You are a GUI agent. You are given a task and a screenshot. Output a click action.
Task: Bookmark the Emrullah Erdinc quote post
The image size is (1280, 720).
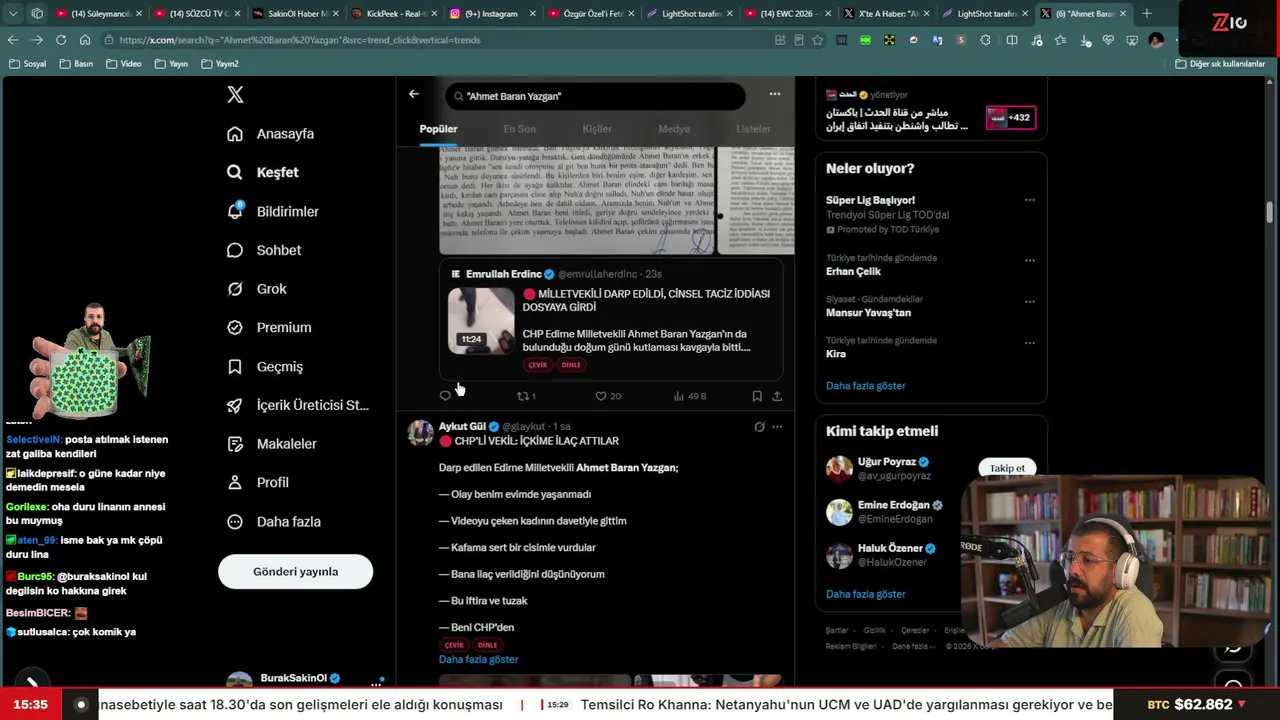tap(757, 396)
